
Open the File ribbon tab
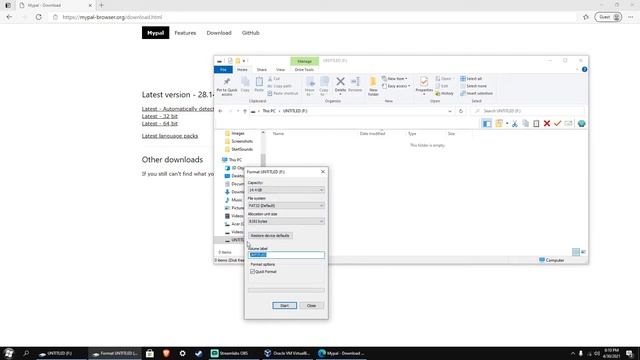point(223,70)
